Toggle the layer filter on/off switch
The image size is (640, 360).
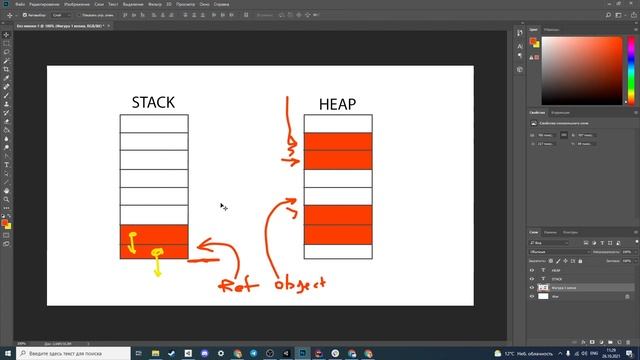(x=637, y=242)
